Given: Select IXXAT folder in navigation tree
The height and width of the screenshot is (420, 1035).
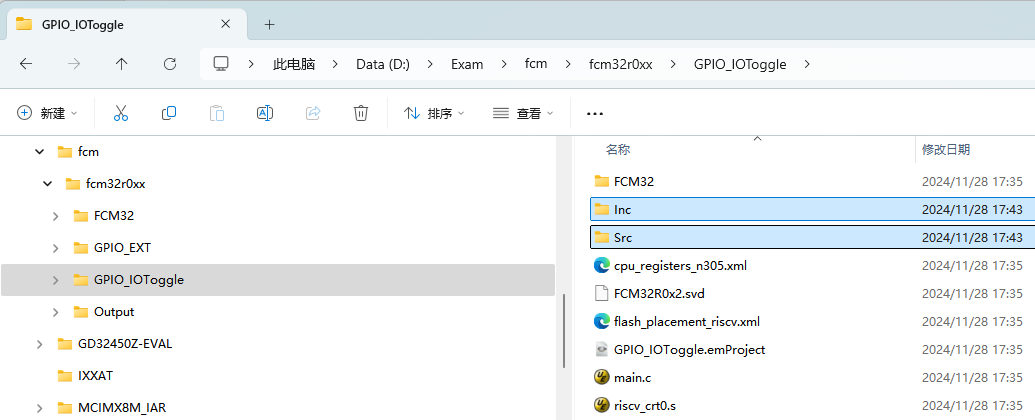Looking at the screenshot, I should 95,376.
